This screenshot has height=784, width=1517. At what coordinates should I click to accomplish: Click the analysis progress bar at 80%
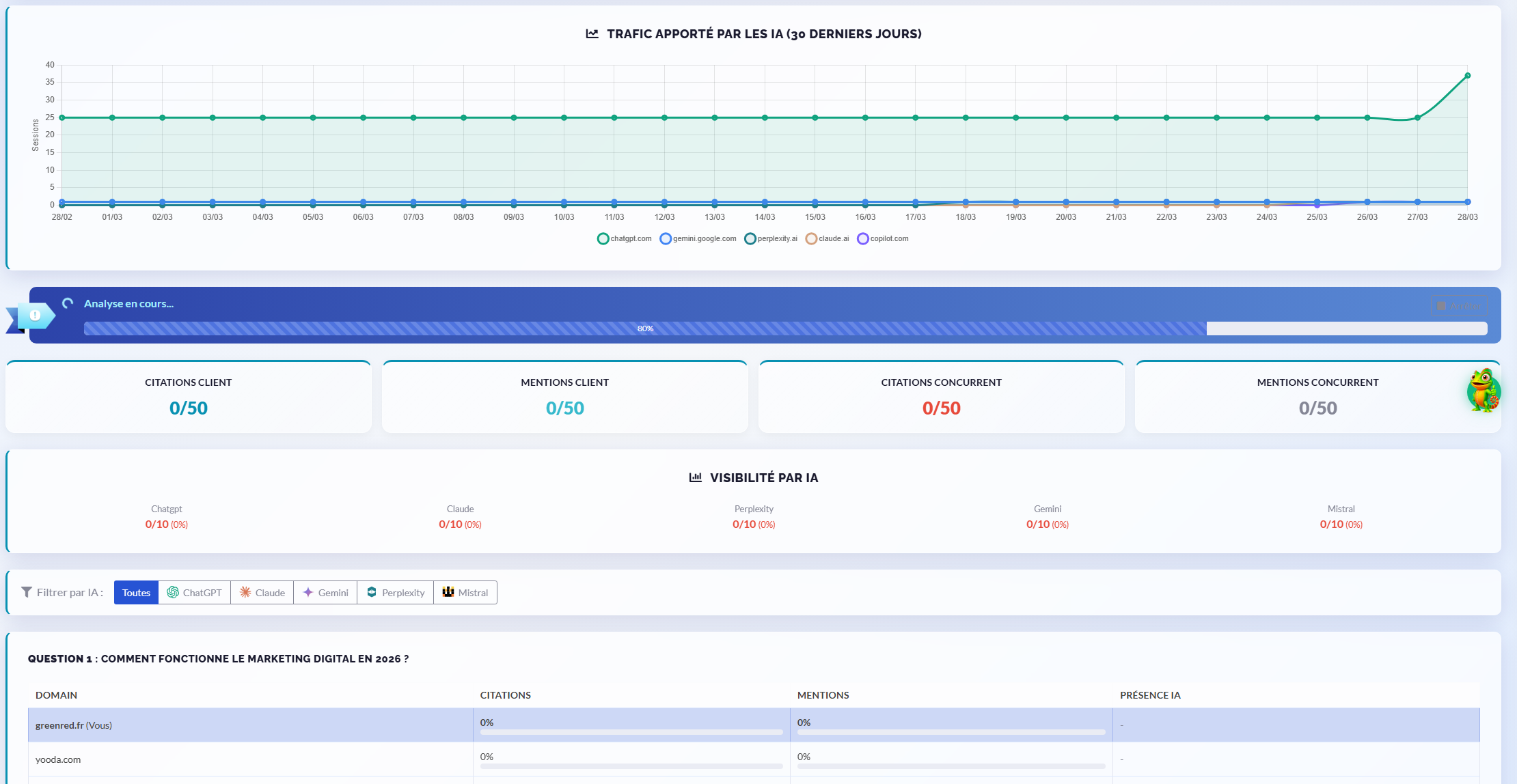pos(645,328)
